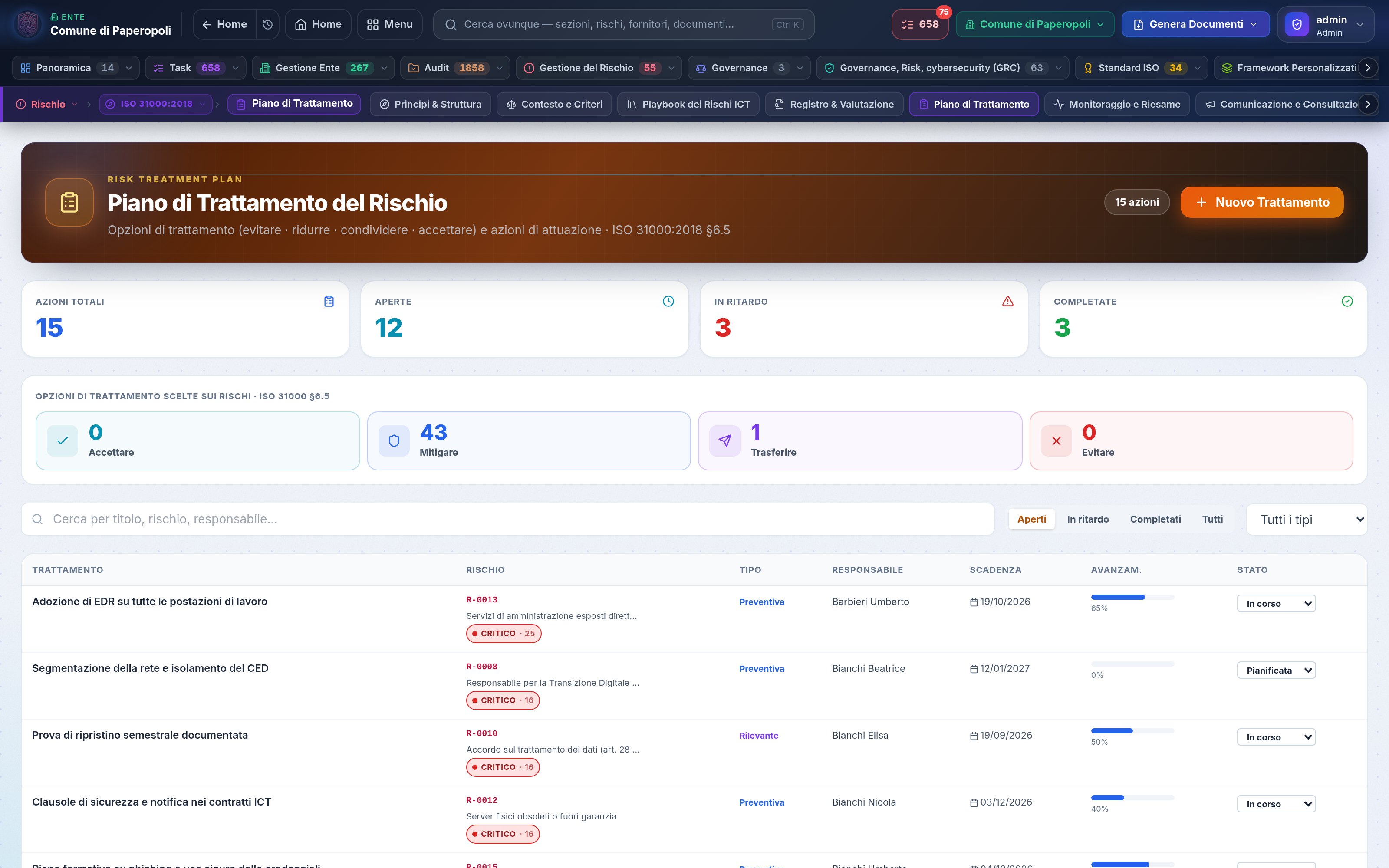
Task: Change status dropdown for Segmentazione della rete row
Action: [1276, 670]
